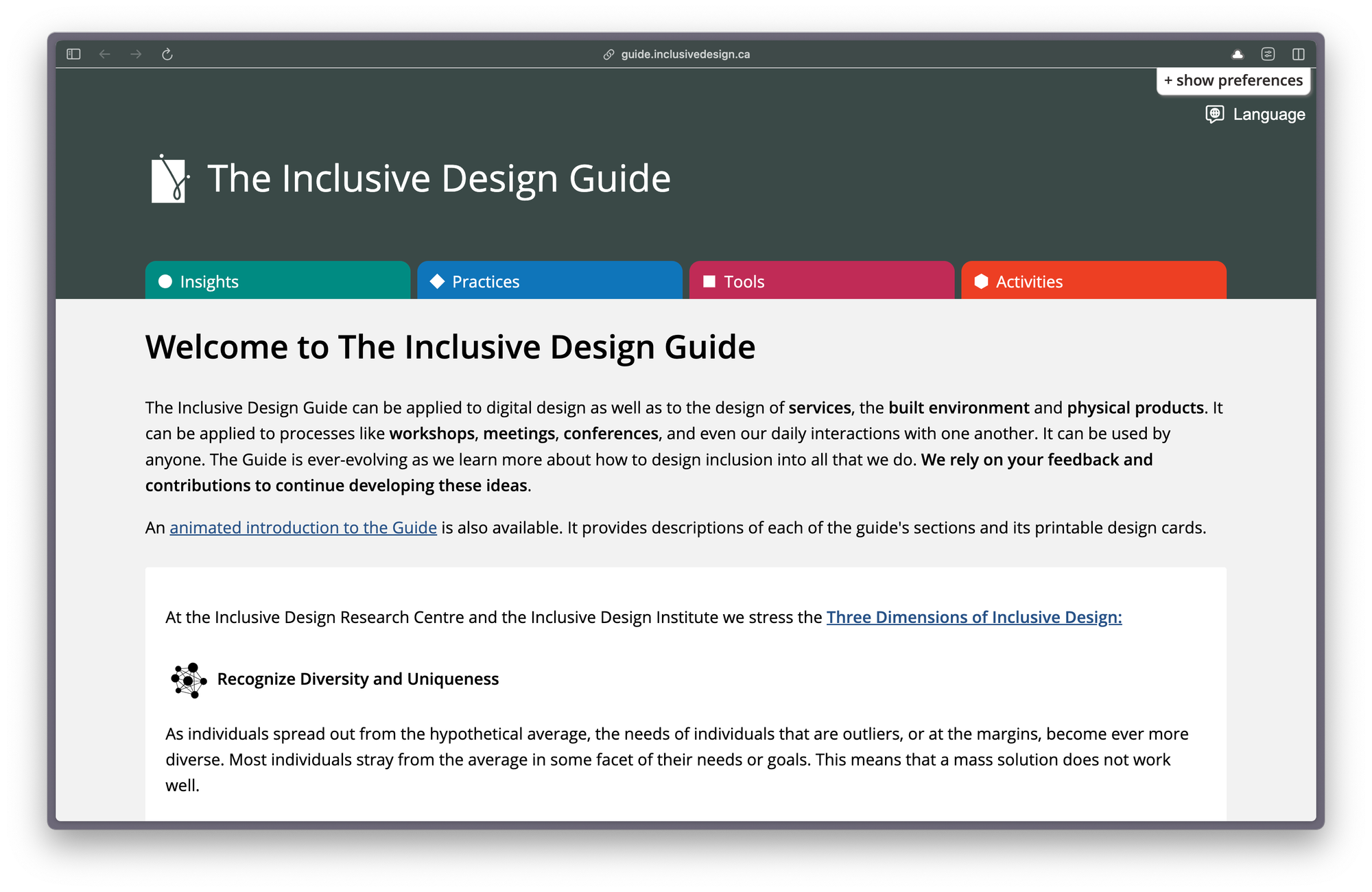Toggle the browser sidebar panel
The image size is (1372, 892).
pos(74,54)
